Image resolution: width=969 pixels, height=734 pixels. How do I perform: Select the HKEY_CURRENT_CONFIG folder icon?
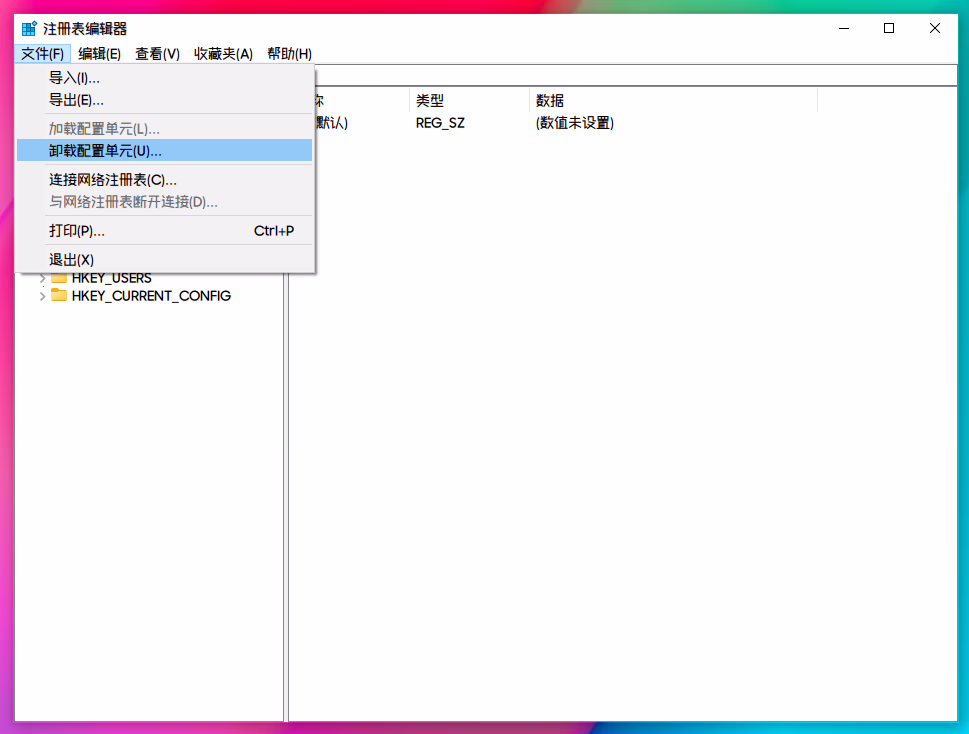59,295
